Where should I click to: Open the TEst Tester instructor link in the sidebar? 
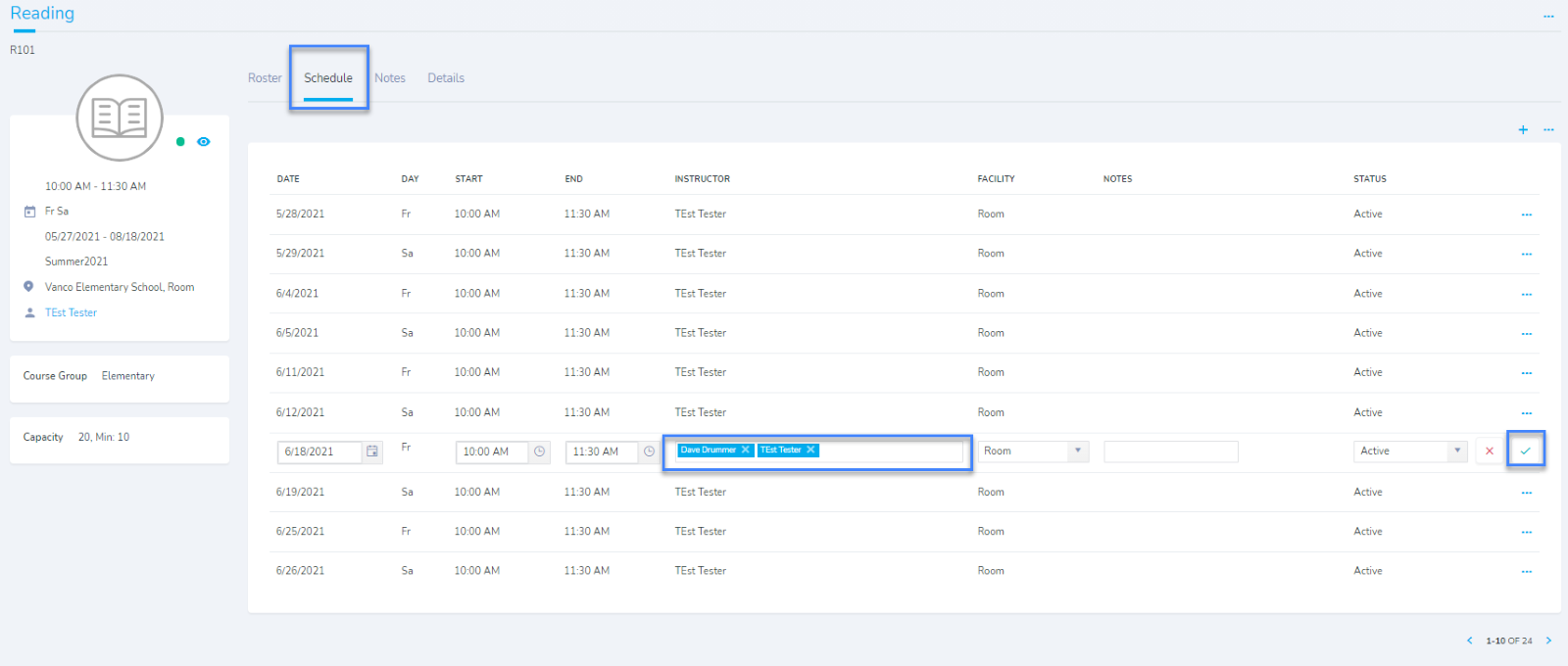coord(71,312)
